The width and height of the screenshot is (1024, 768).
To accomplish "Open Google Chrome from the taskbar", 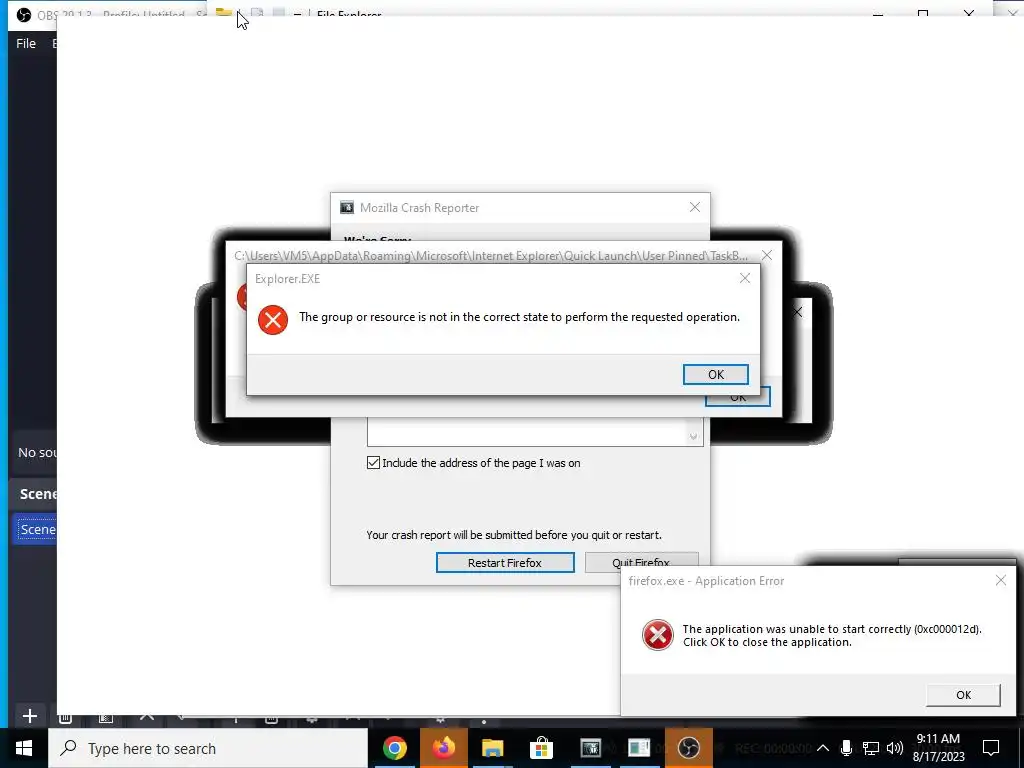I will coord(394,748).
